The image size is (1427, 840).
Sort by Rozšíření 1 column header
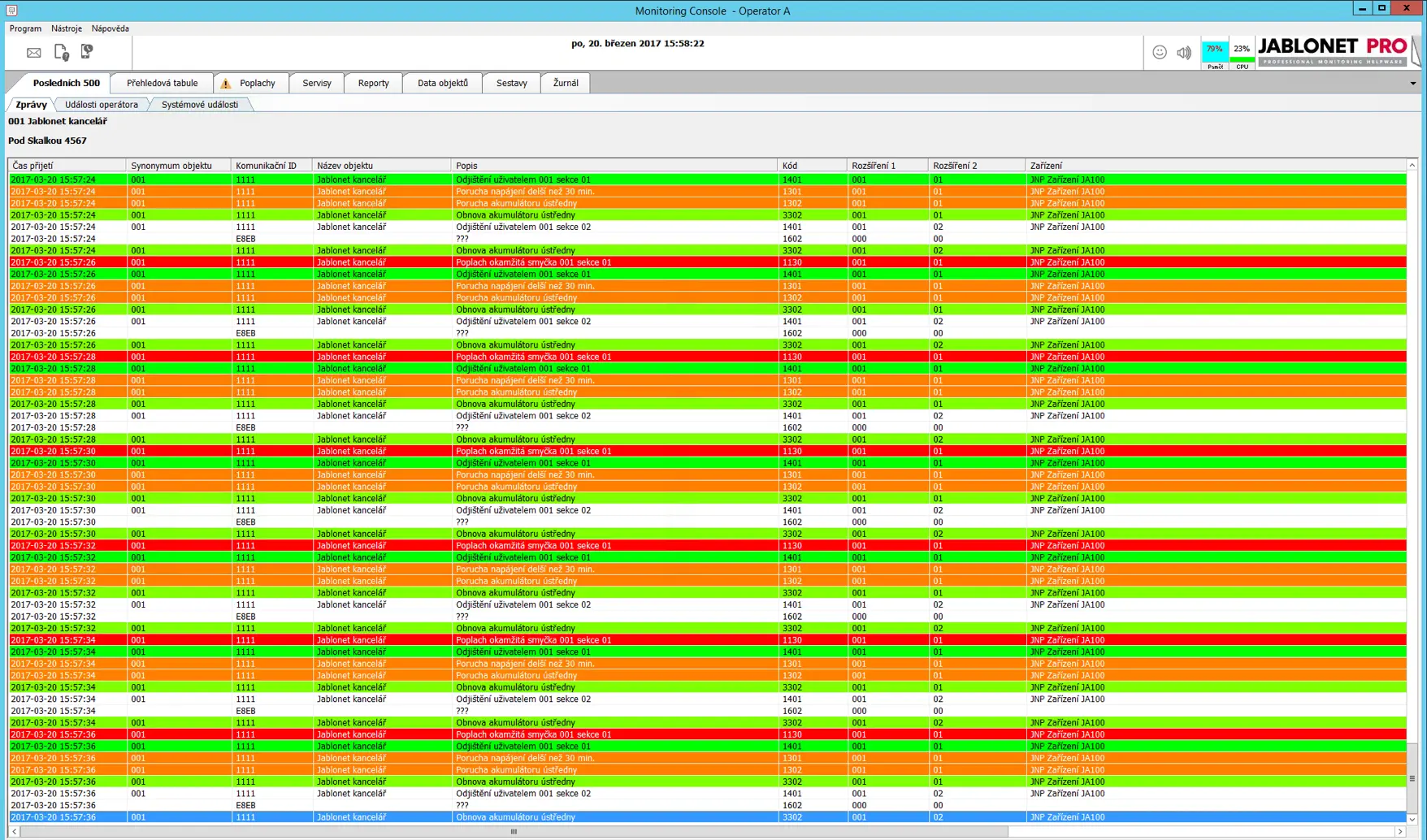click(887, 166)
